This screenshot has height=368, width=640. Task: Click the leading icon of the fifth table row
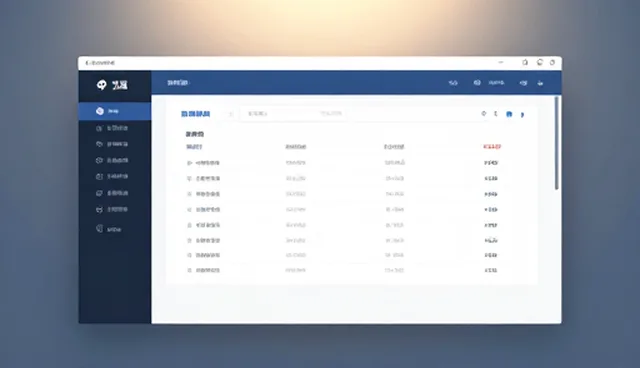click(189, 225)
